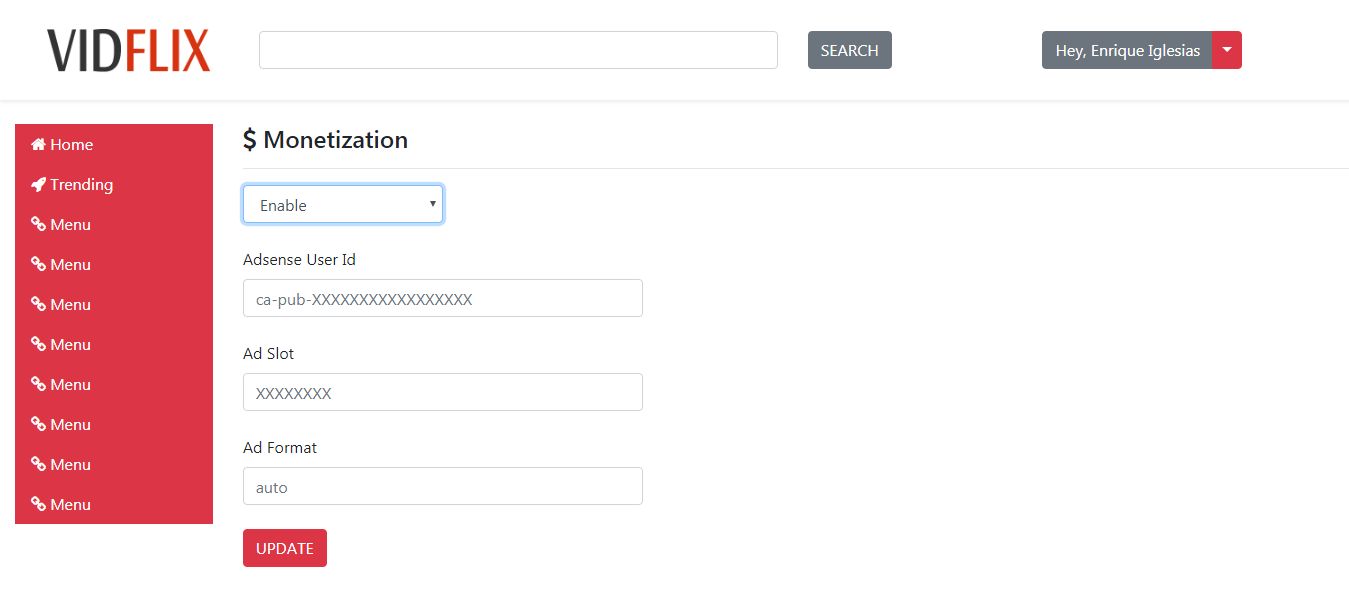Go to the Trending sidebar item

point(81,185)
